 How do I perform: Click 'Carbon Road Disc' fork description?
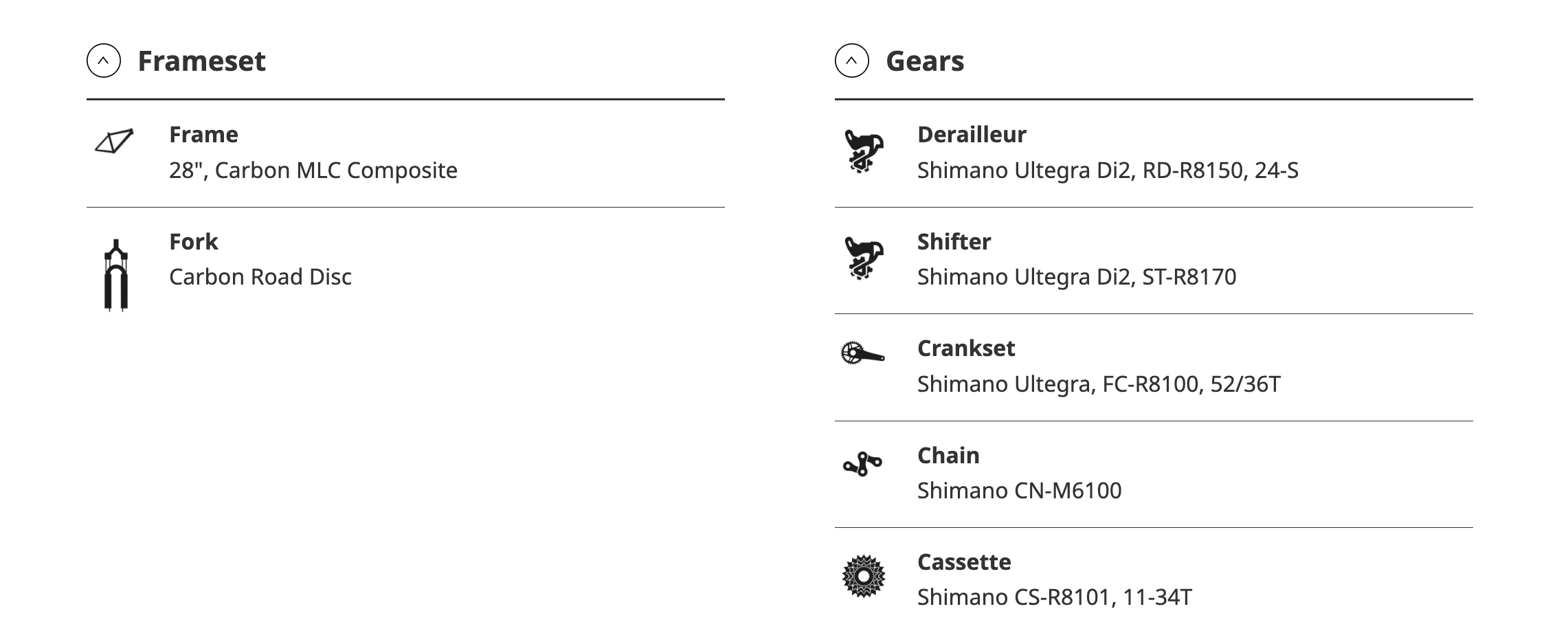[260, 276]
